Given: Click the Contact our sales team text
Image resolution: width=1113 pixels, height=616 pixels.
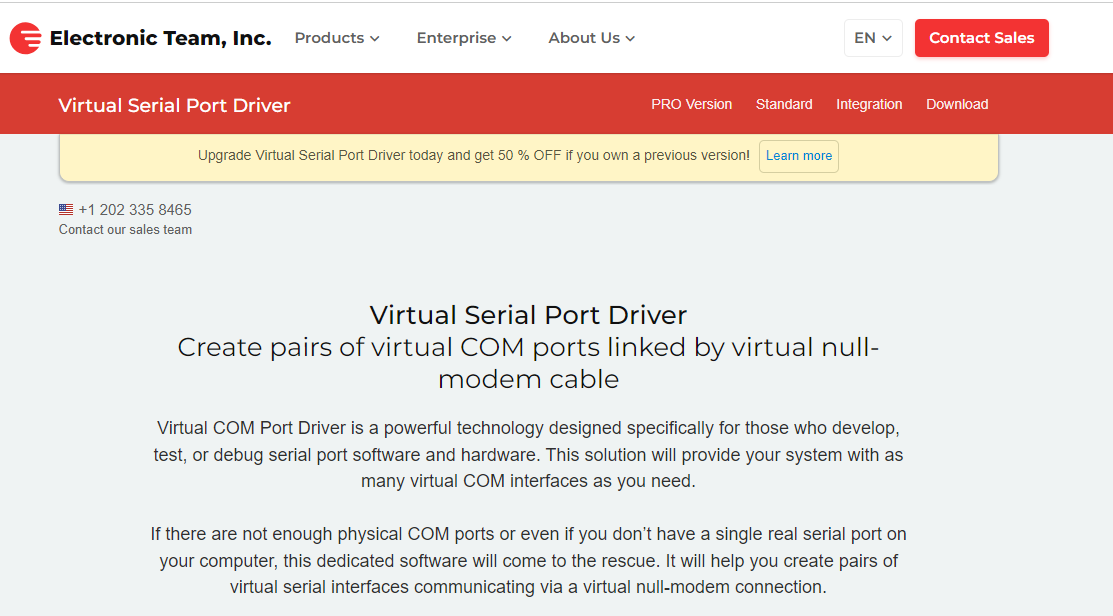Looking at the screenshot, I should click(x=126, y=230).
